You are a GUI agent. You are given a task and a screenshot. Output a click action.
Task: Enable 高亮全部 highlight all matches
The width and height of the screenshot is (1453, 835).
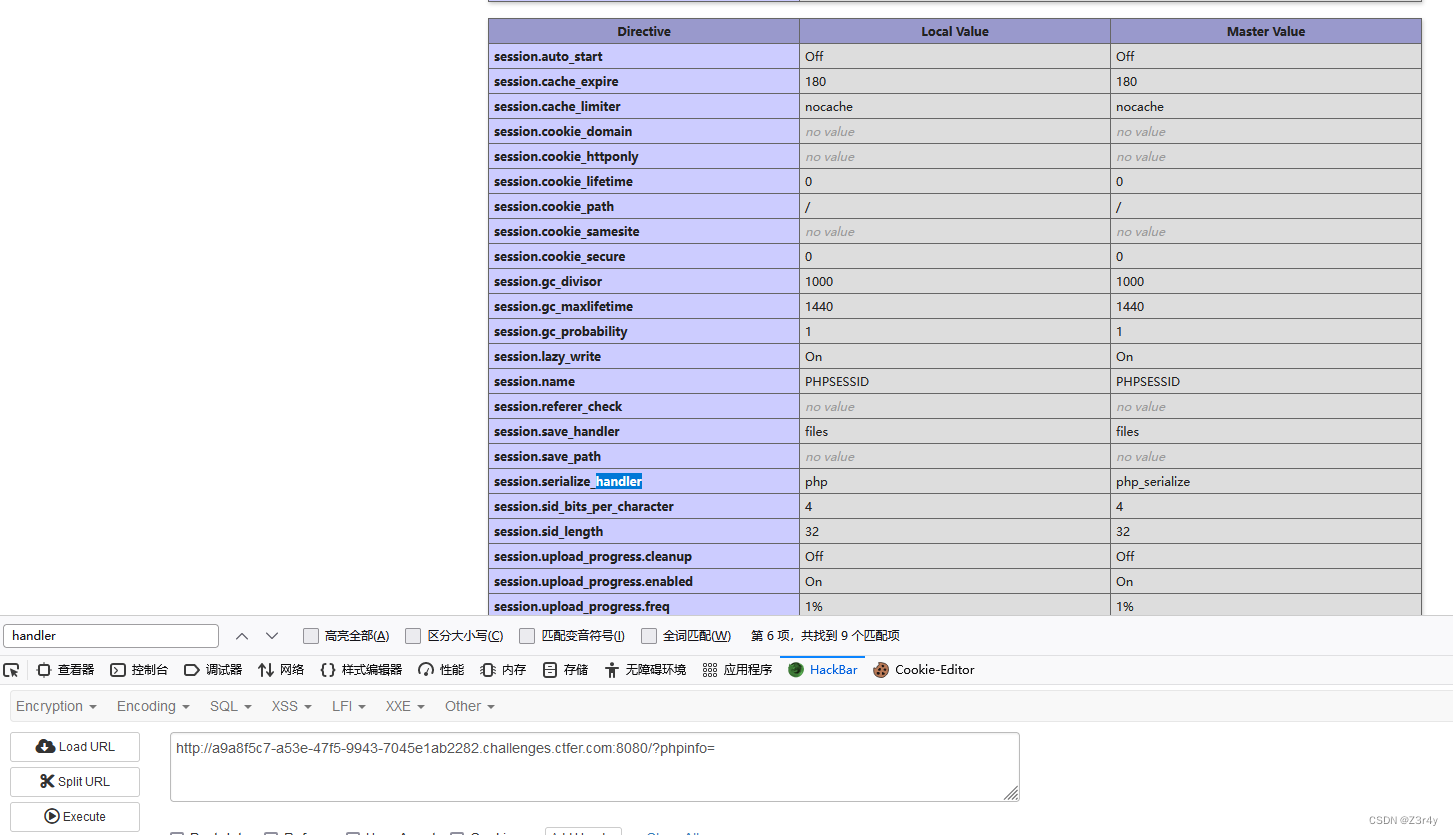(311, 635)
